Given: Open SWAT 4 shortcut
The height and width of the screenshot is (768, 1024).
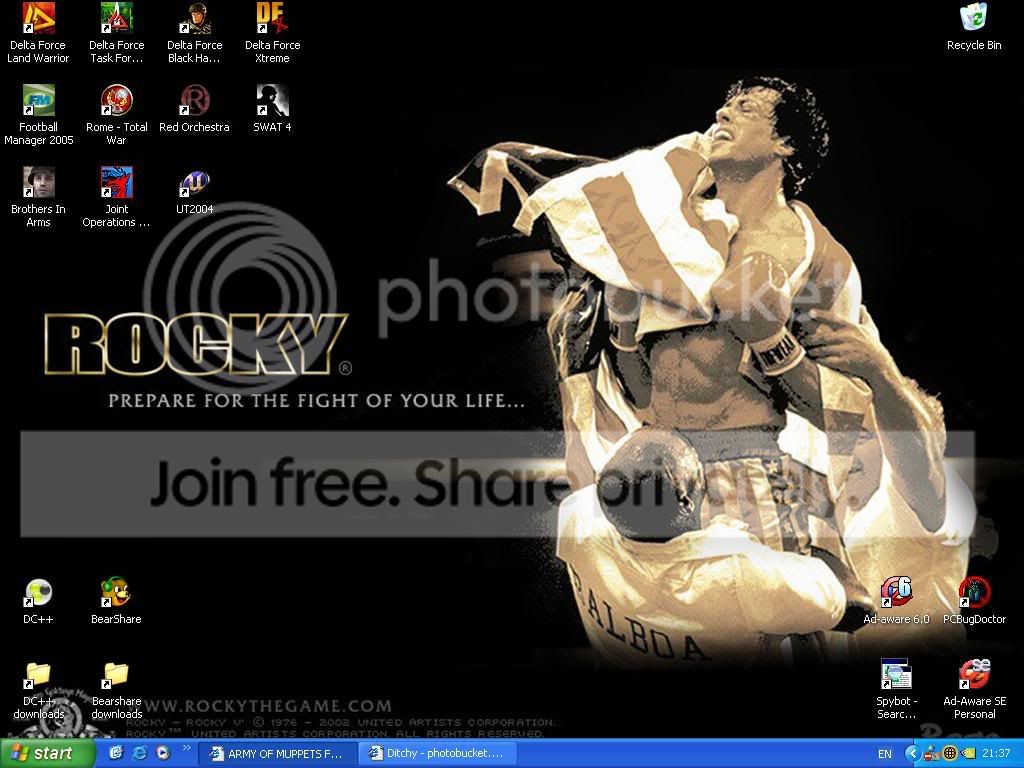Looking at the screenshot, I should (x=272, y=109).
